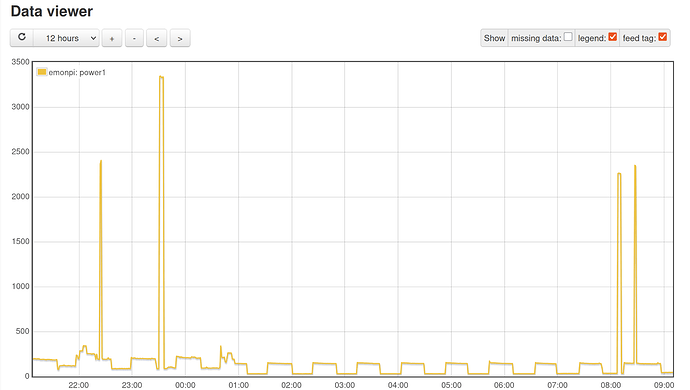Disable the feed tag checkbox
This screenshot has width=690, height=390.
[663, 37]
